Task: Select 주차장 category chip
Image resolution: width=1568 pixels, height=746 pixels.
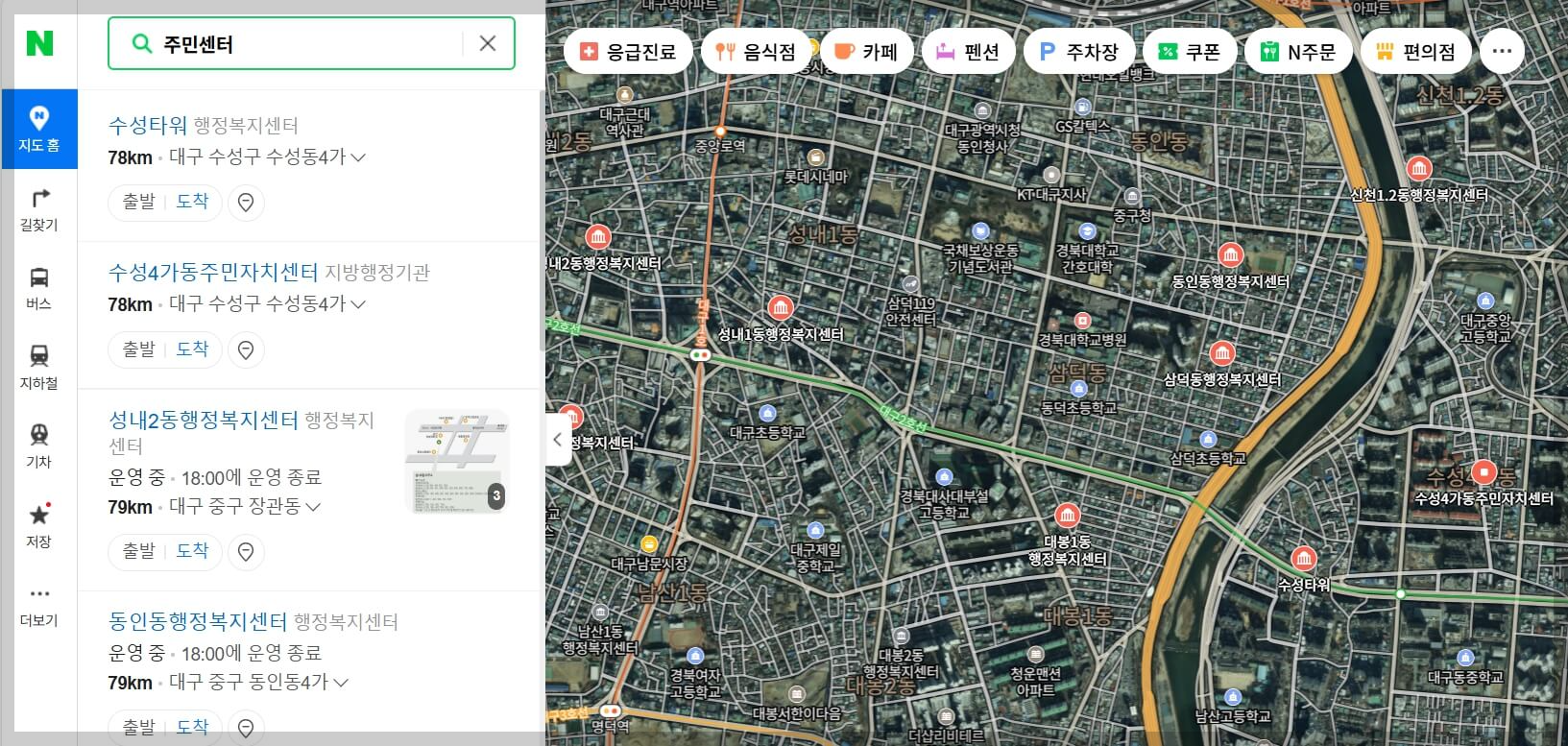Action: [1079, 51]
